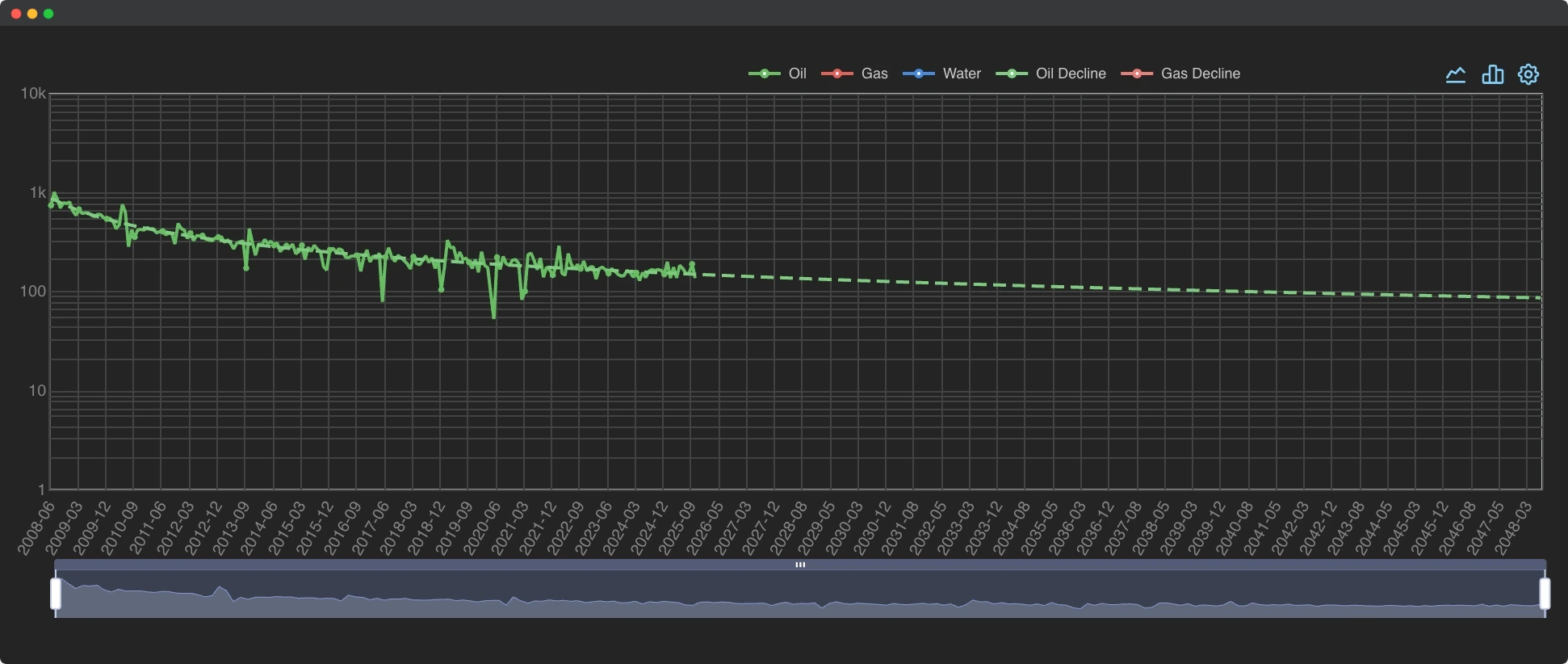The width and height of the screenshot is (1568, 664).
Task: Toggle the Oil series in legend
Action: (x=778, y=74)
